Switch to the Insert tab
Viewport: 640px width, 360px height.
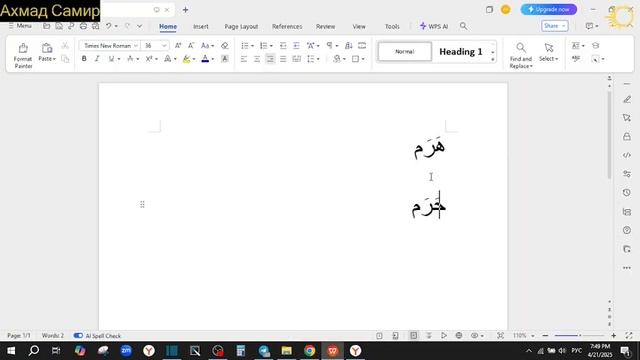click(200, 26)
